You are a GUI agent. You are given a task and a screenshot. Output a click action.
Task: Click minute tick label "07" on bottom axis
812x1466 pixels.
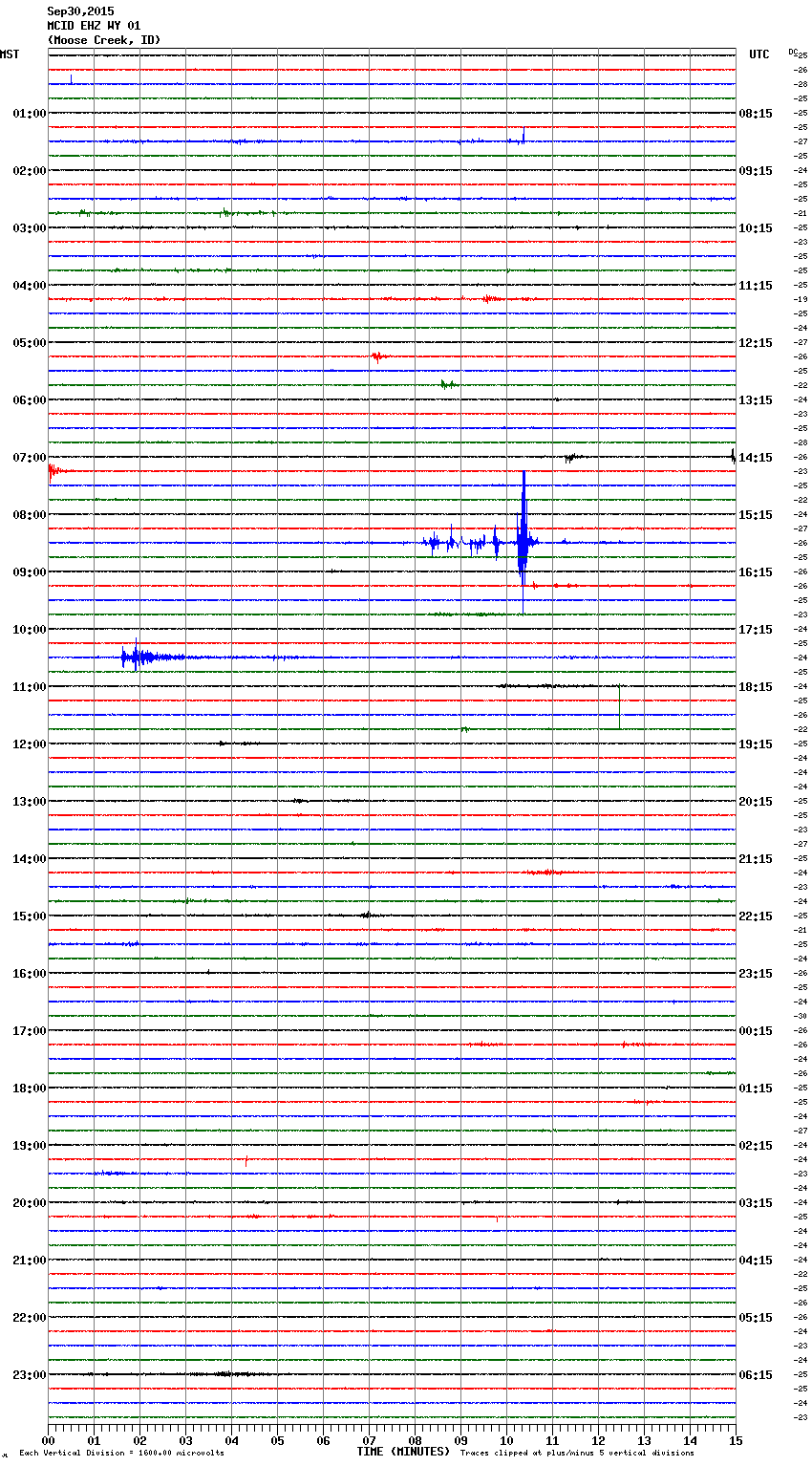point(369,1440)
